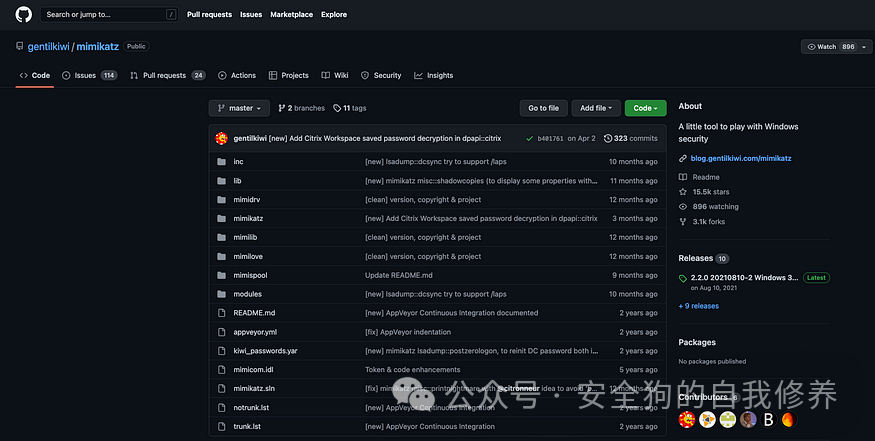
Task: Open the 323 commits history link
Action: tap(631, 138)
